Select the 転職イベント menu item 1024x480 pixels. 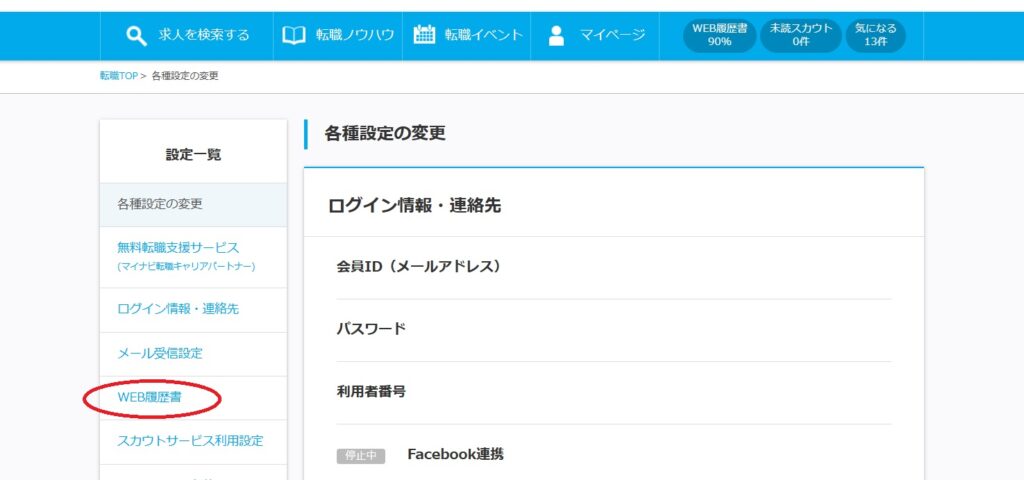483,35
